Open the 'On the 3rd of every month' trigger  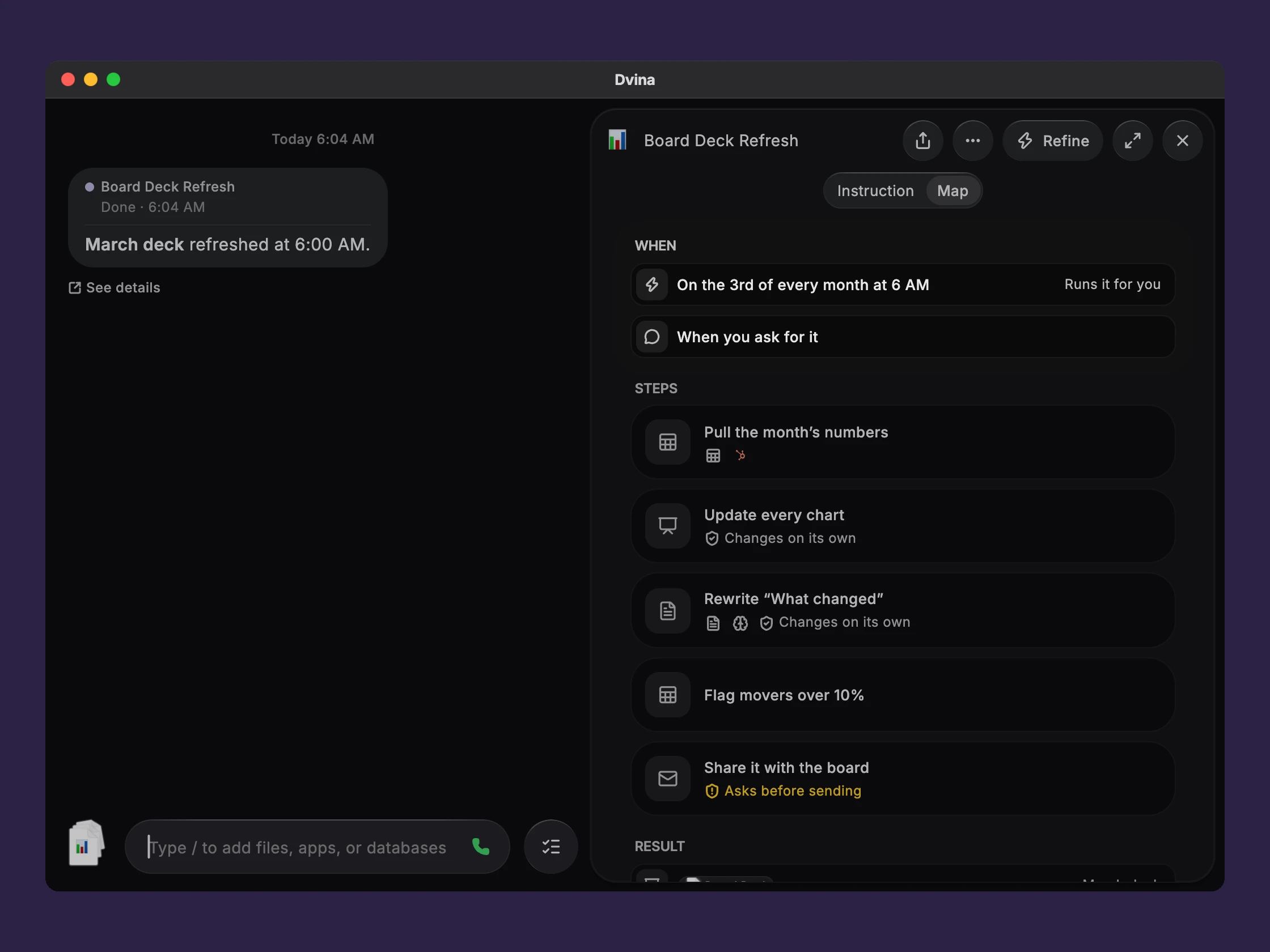tap(903, 284)
